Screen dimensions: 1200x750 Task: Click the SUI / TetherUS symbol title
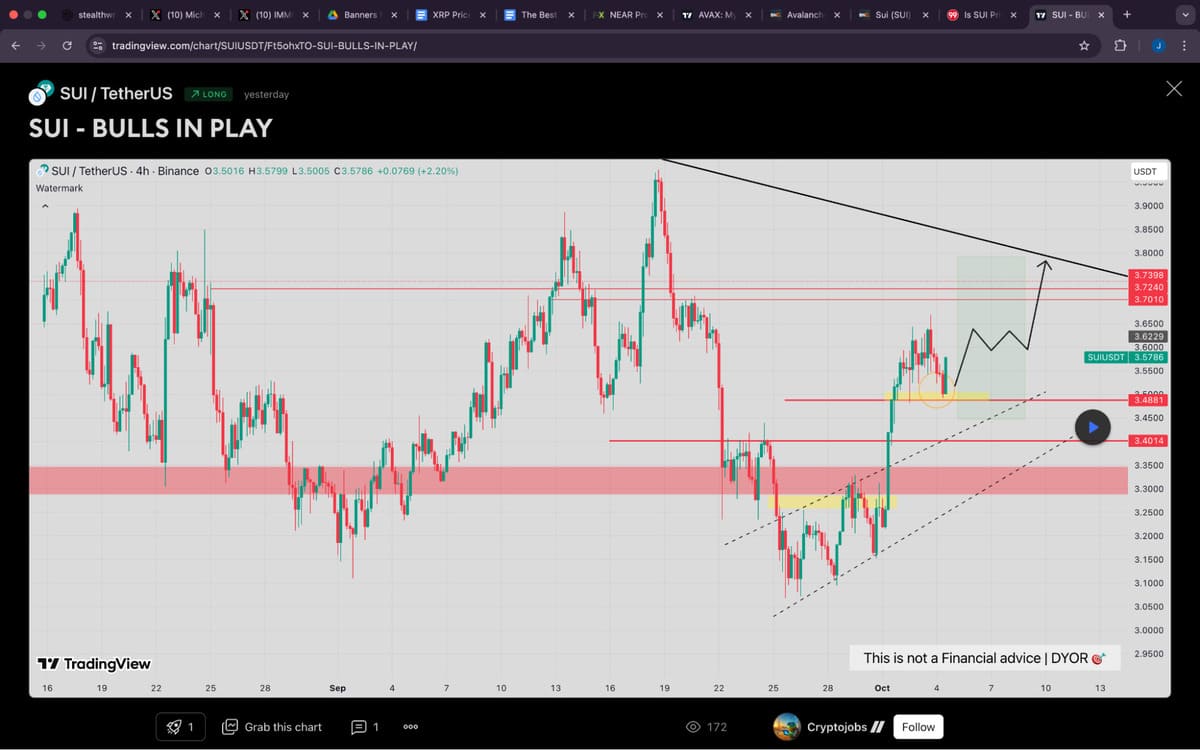click(116, 94)
